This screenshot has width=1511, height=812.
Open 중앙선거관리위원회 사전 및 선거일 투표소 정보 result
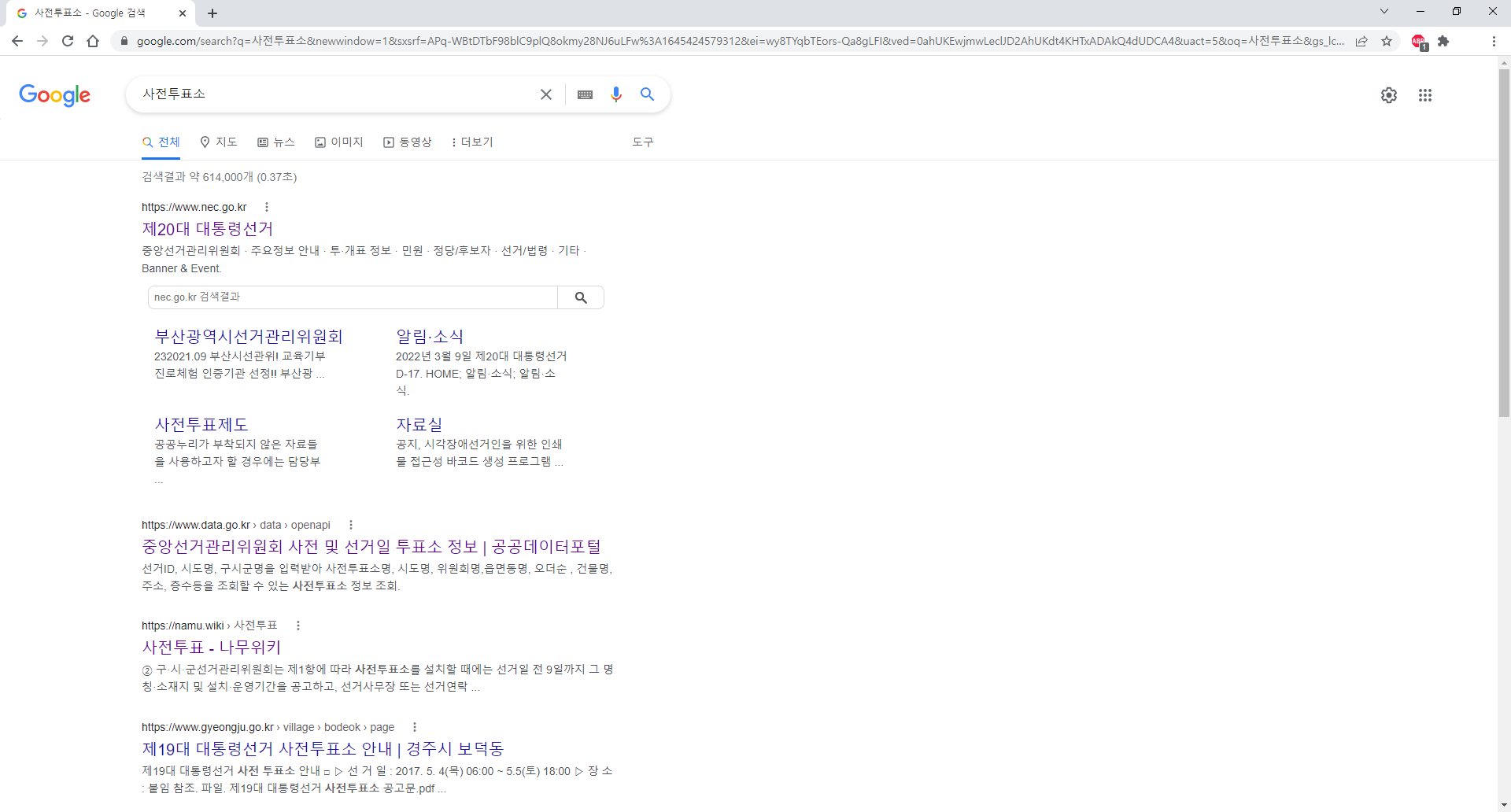[x=371, y=547]
